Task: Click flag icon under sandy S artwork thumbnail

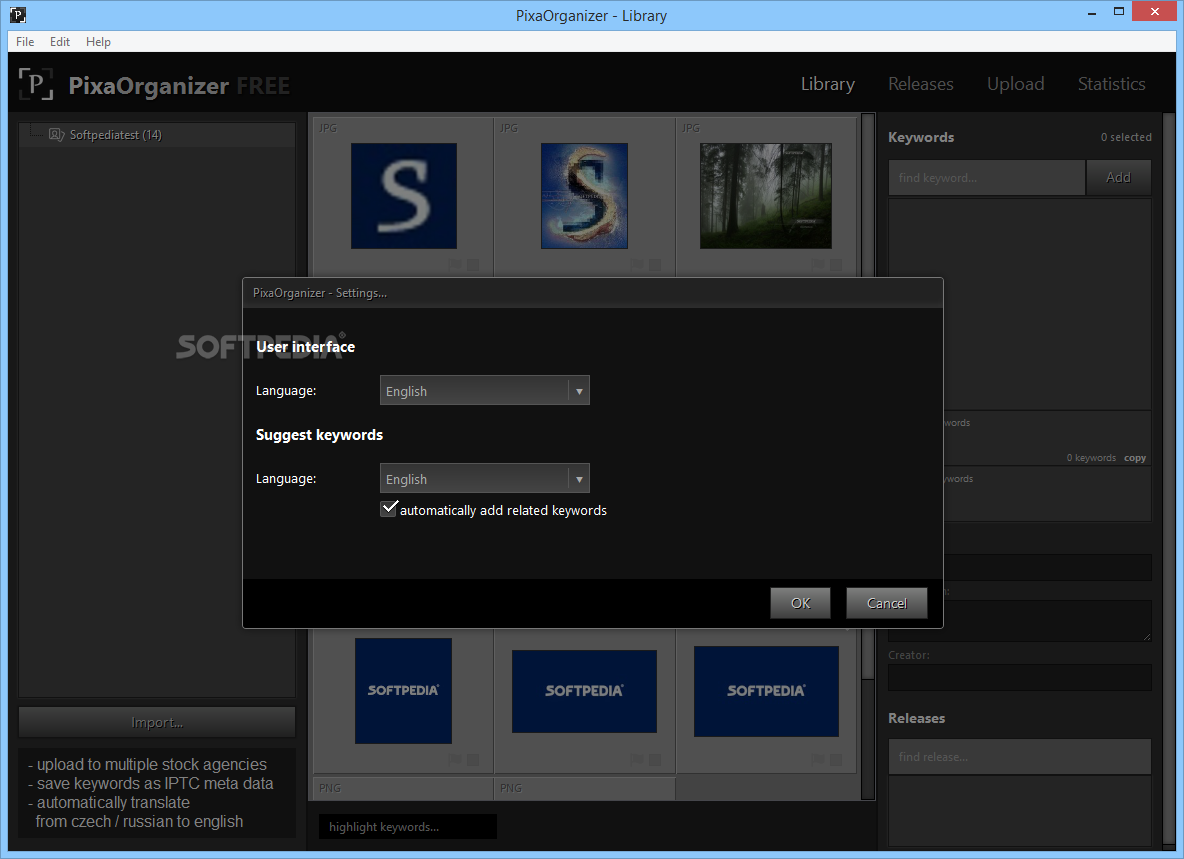Action: point(637,264)
